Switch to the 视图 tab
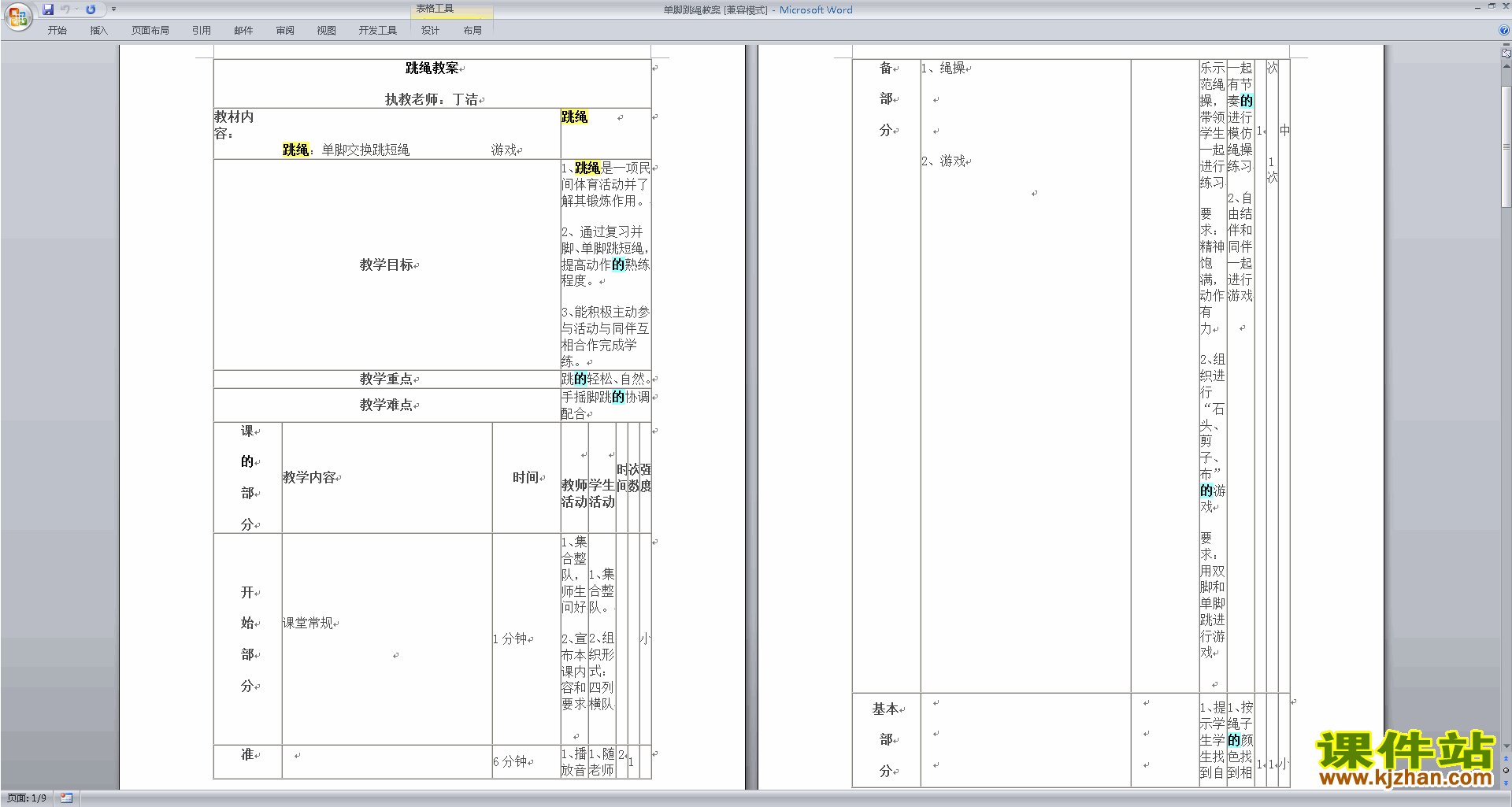The width and height of the screenshot is (1512, 807). point(327,31)
